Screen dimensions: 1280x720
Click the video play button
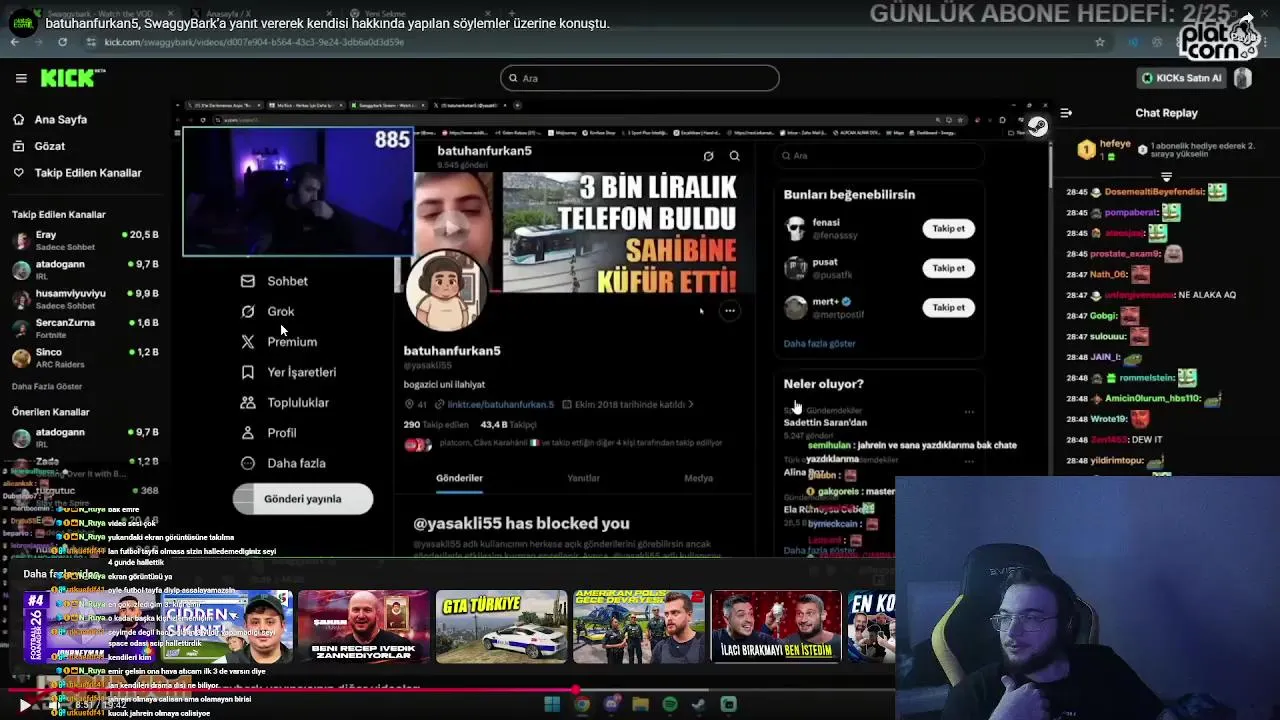click(x=24, y=705)
